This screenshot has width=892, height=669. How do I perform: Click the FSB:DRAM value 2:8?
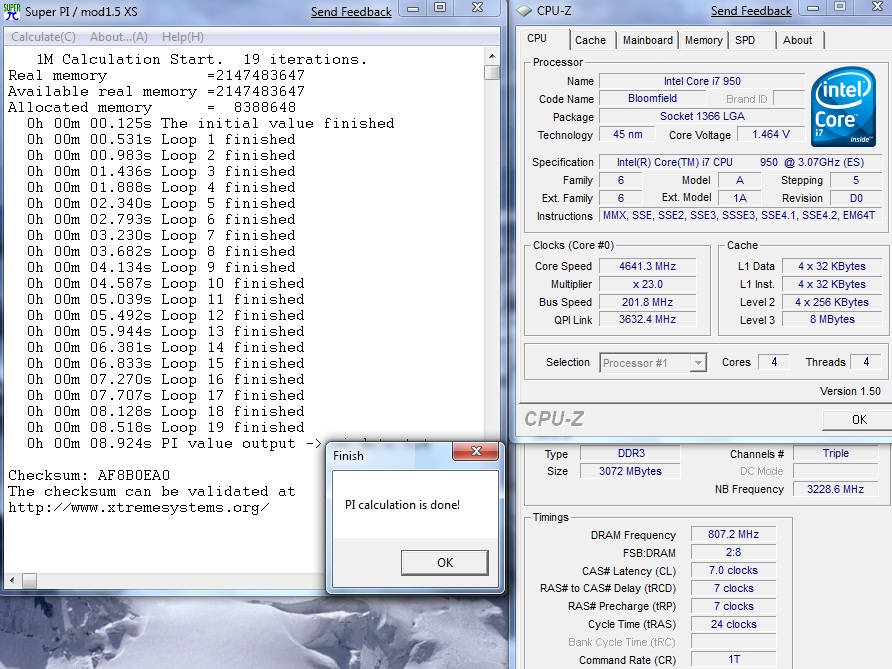click(x=733, y=552)
